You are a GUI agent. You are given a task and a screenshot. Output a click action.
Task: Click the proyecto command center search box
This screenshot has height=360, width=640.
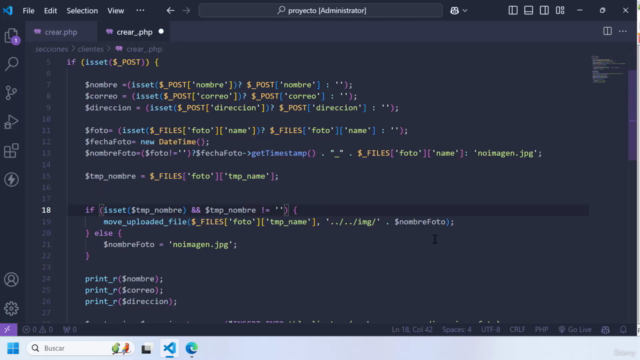(x=320, y=11)
